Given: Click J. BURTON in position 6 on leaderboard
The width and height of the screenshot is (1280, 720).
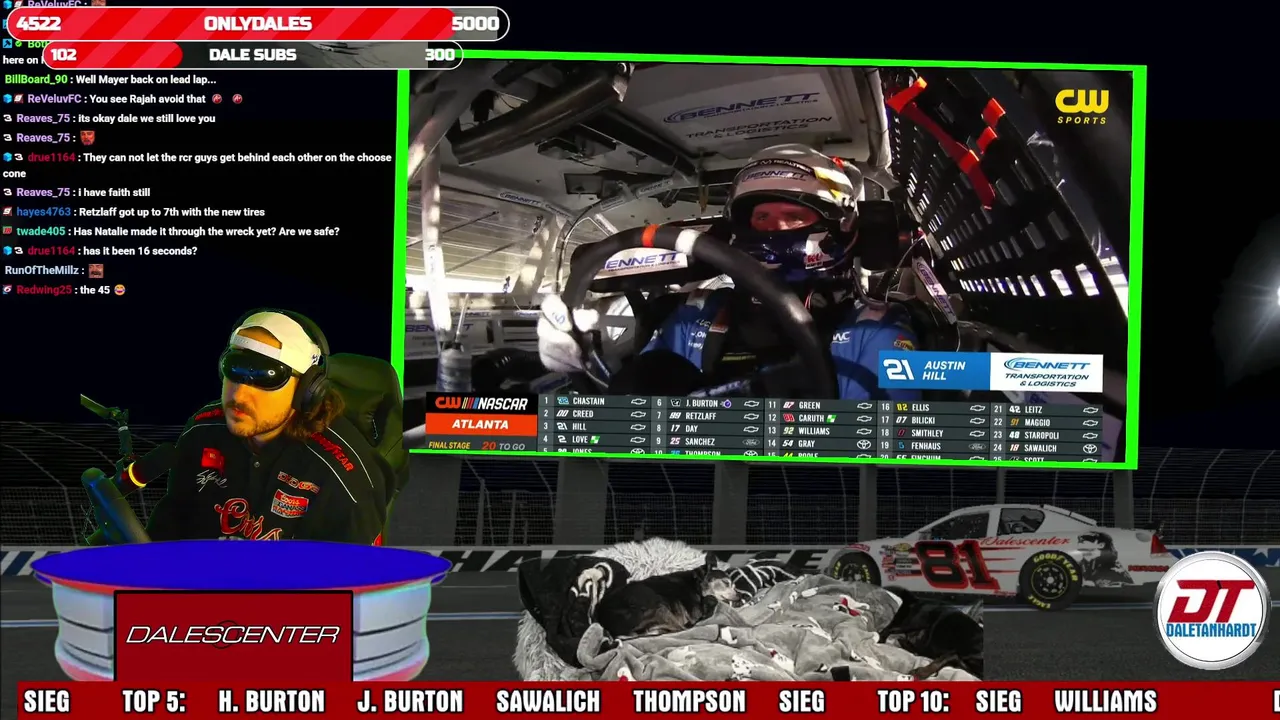Looking at the screenshot, I should (702, 404).
